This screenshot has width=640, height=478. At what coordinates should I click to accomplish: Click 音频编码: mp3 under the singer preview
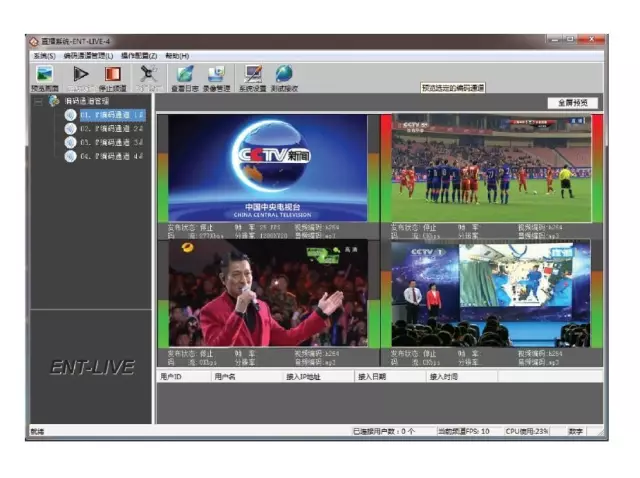pos(315,362)
